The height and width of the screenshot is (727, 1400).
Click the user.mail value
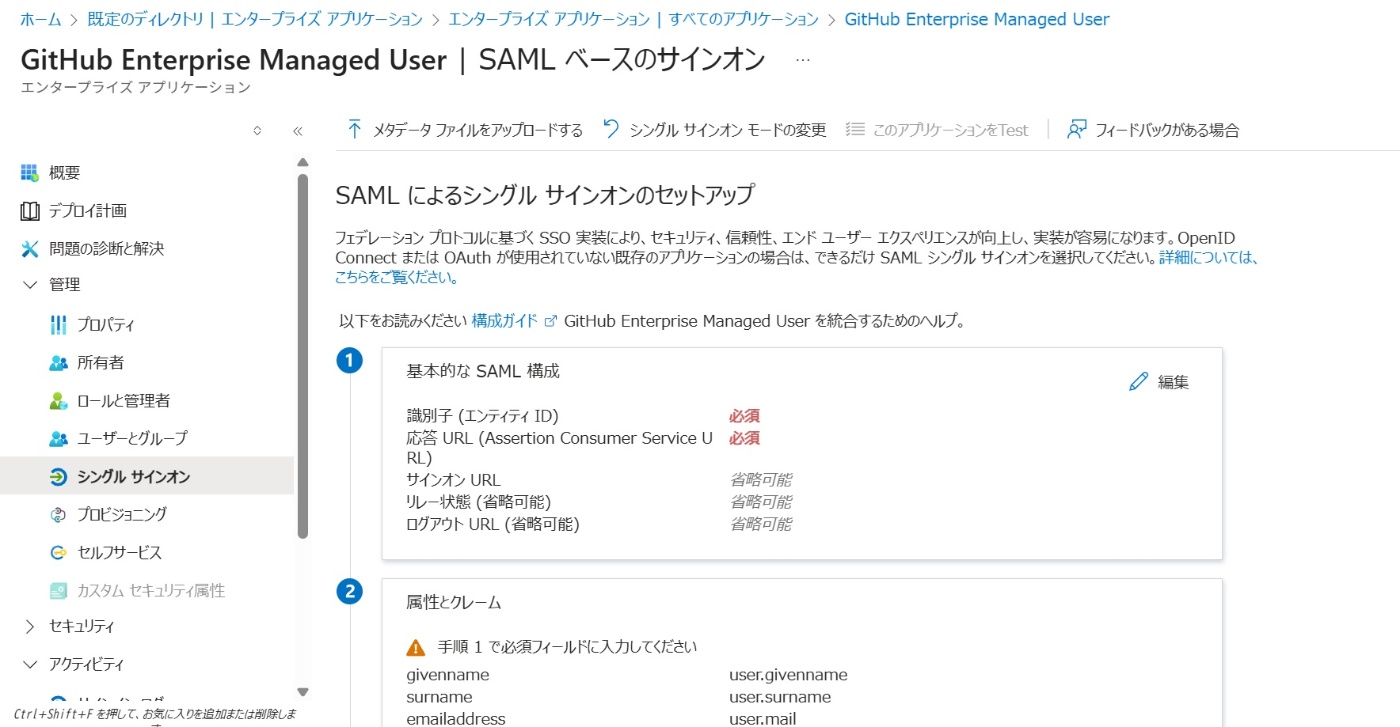(762, 719)
